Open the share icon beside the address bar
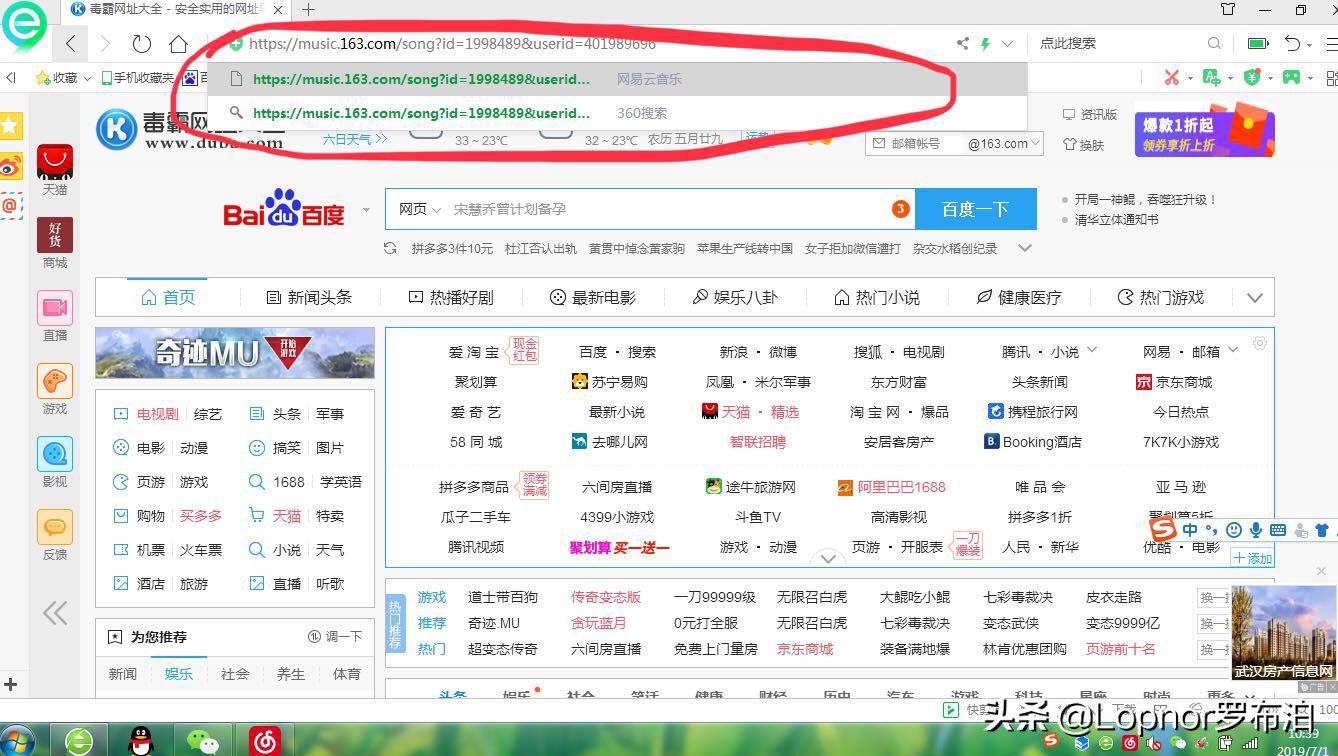The width and height of the screenshot is (1338, 756). coord(962,44)
